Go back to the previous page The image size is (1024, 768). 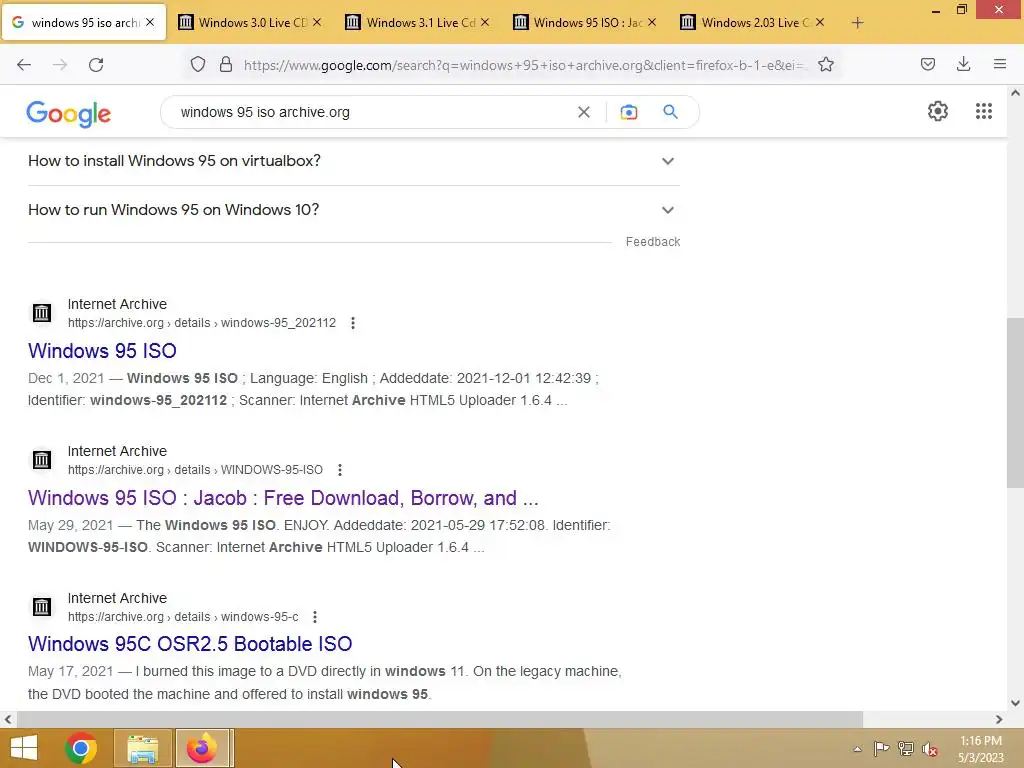(x=24, y=65)
